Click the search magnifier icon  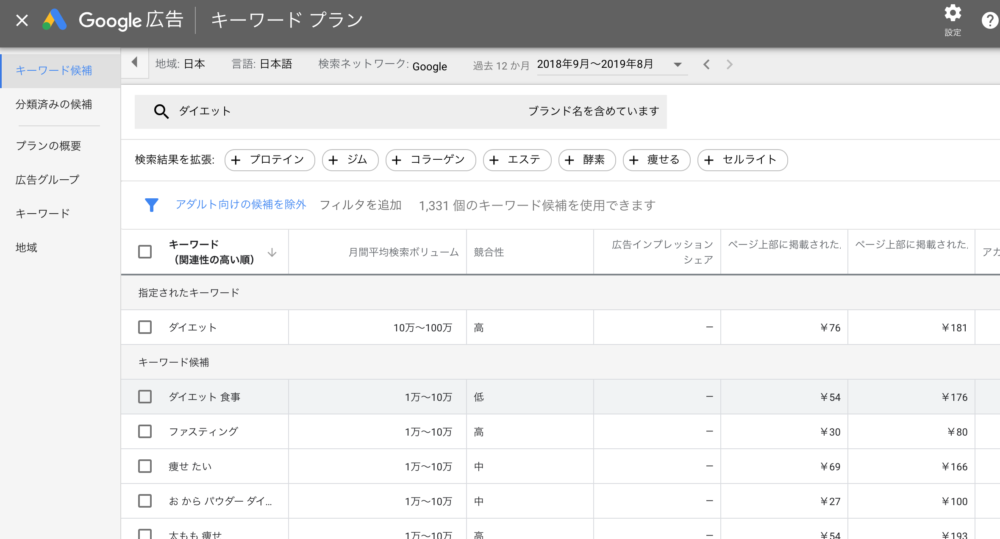click(161, 112)
